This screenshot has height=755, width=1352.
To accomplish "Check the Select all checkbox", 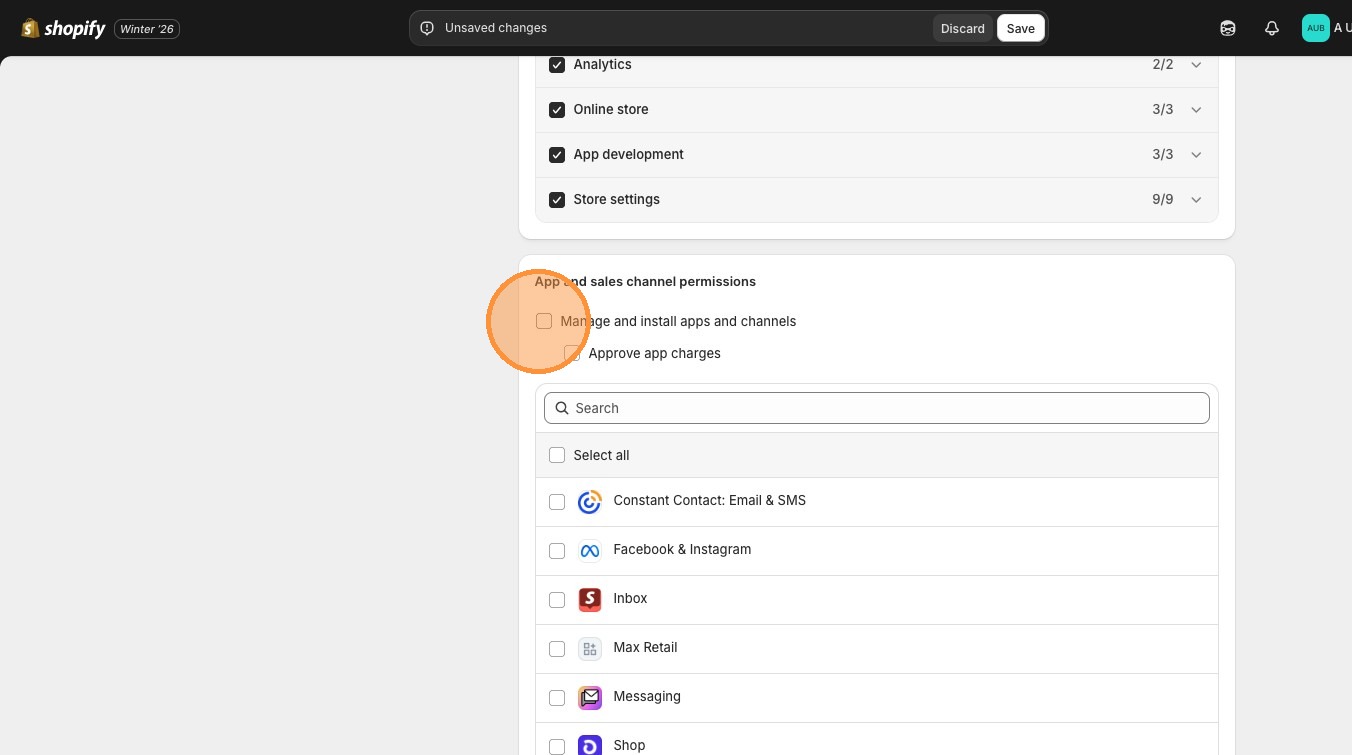I will pos(557,455).
